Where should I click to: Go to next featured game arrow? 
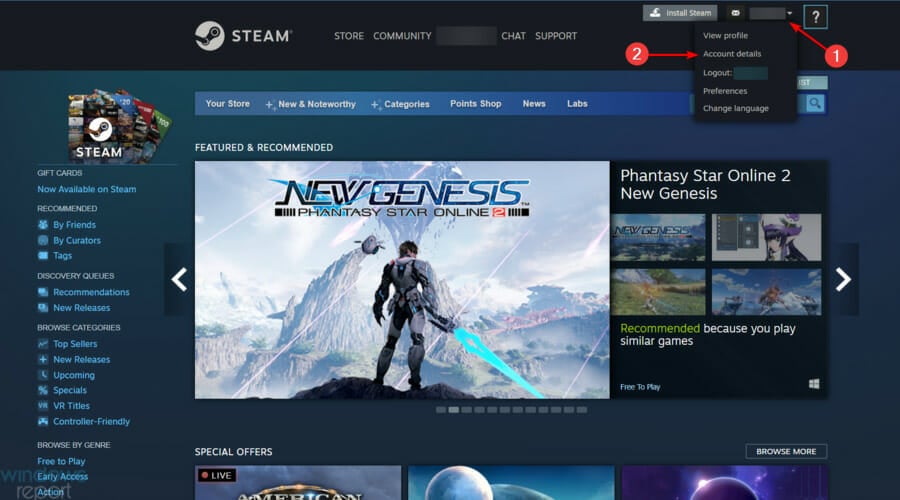coord(843,280)
